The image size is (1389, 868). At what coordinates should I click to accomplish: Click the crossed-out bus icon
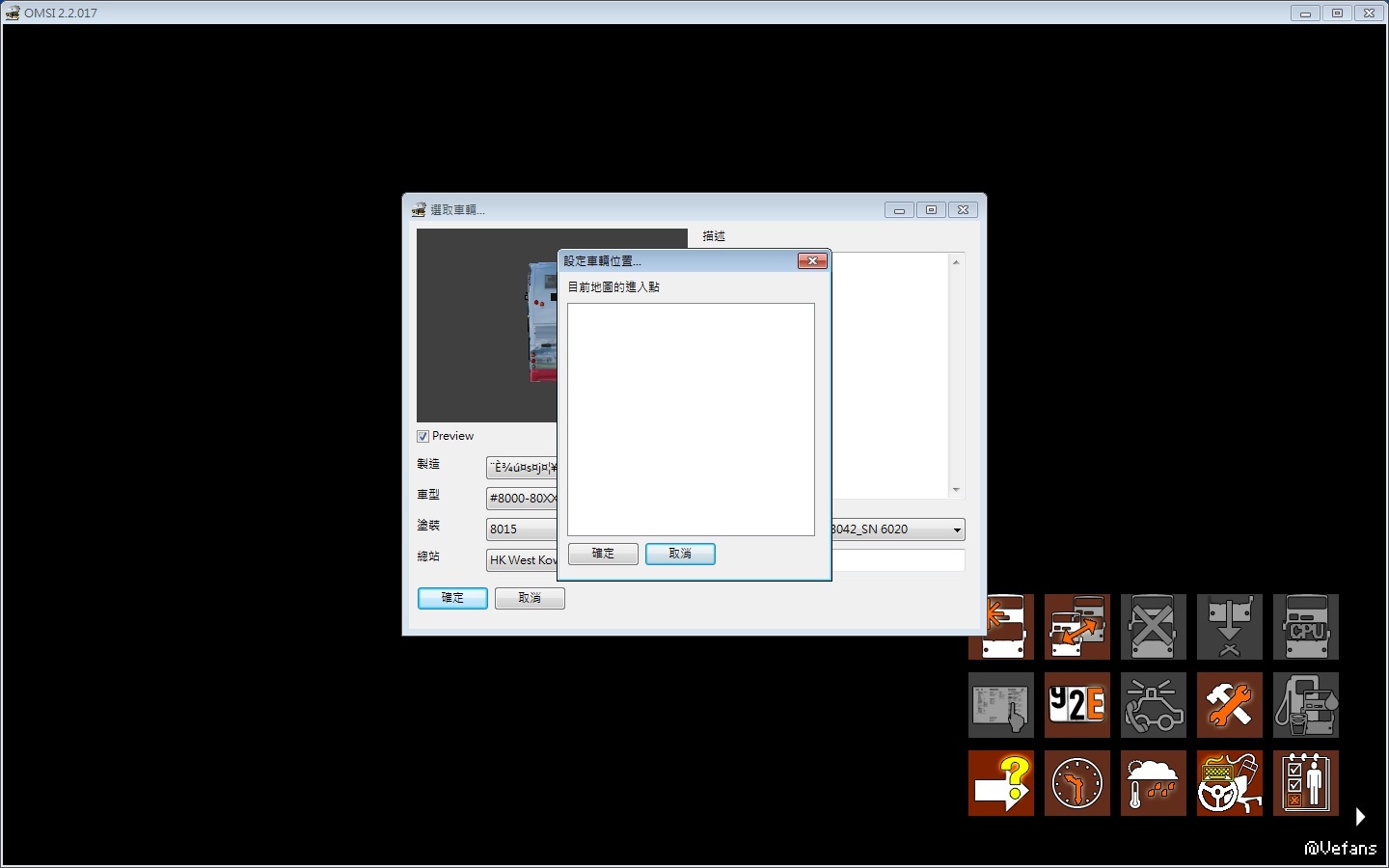[1154, 627]
